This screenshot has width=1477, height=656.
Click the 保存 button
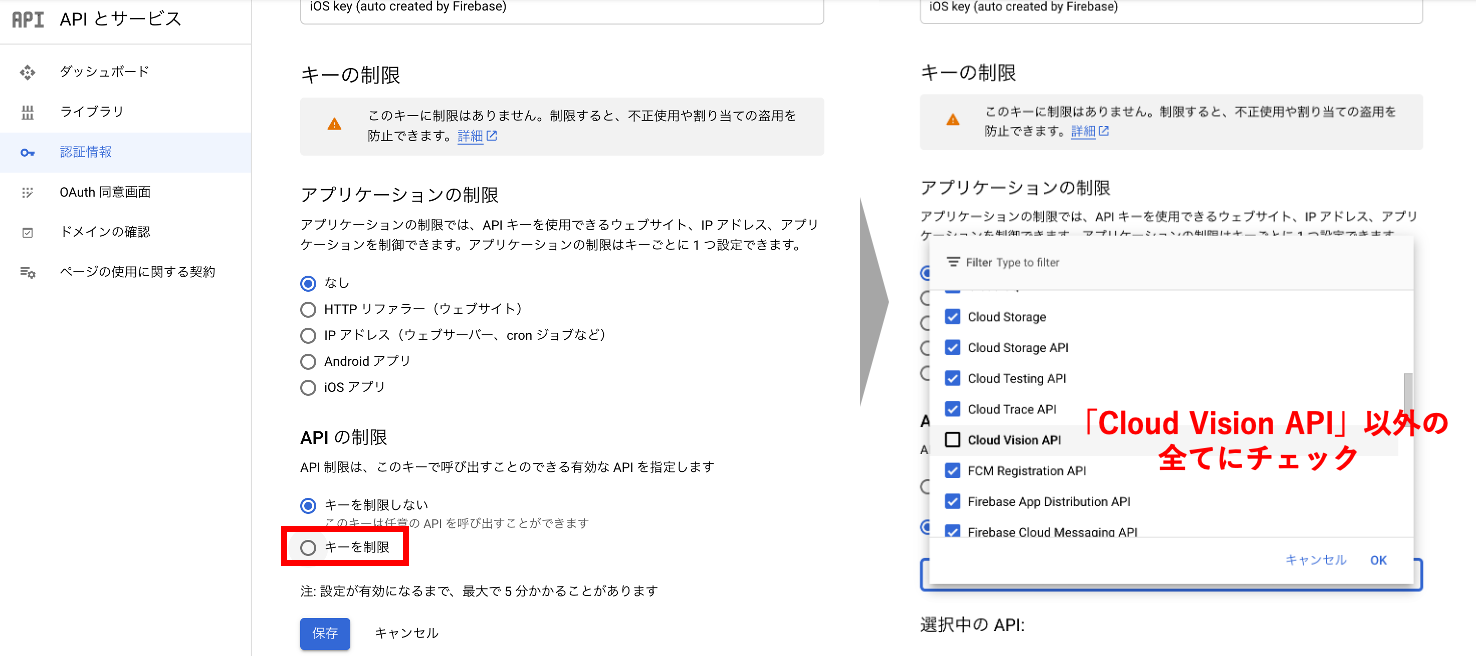click(325, 633)
